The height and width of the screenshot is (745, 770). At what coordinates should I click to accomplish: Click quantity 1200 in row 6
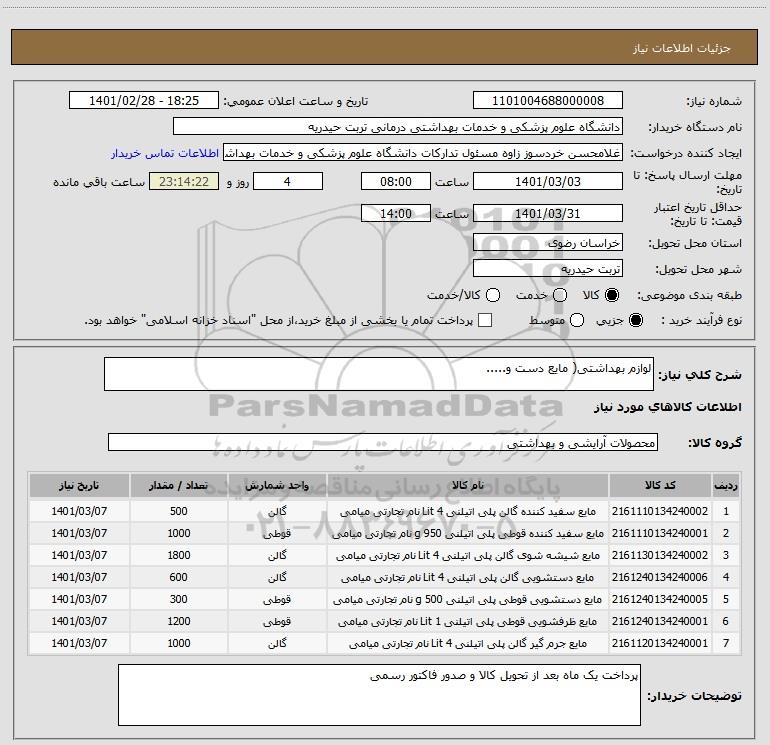click(179, 621)
